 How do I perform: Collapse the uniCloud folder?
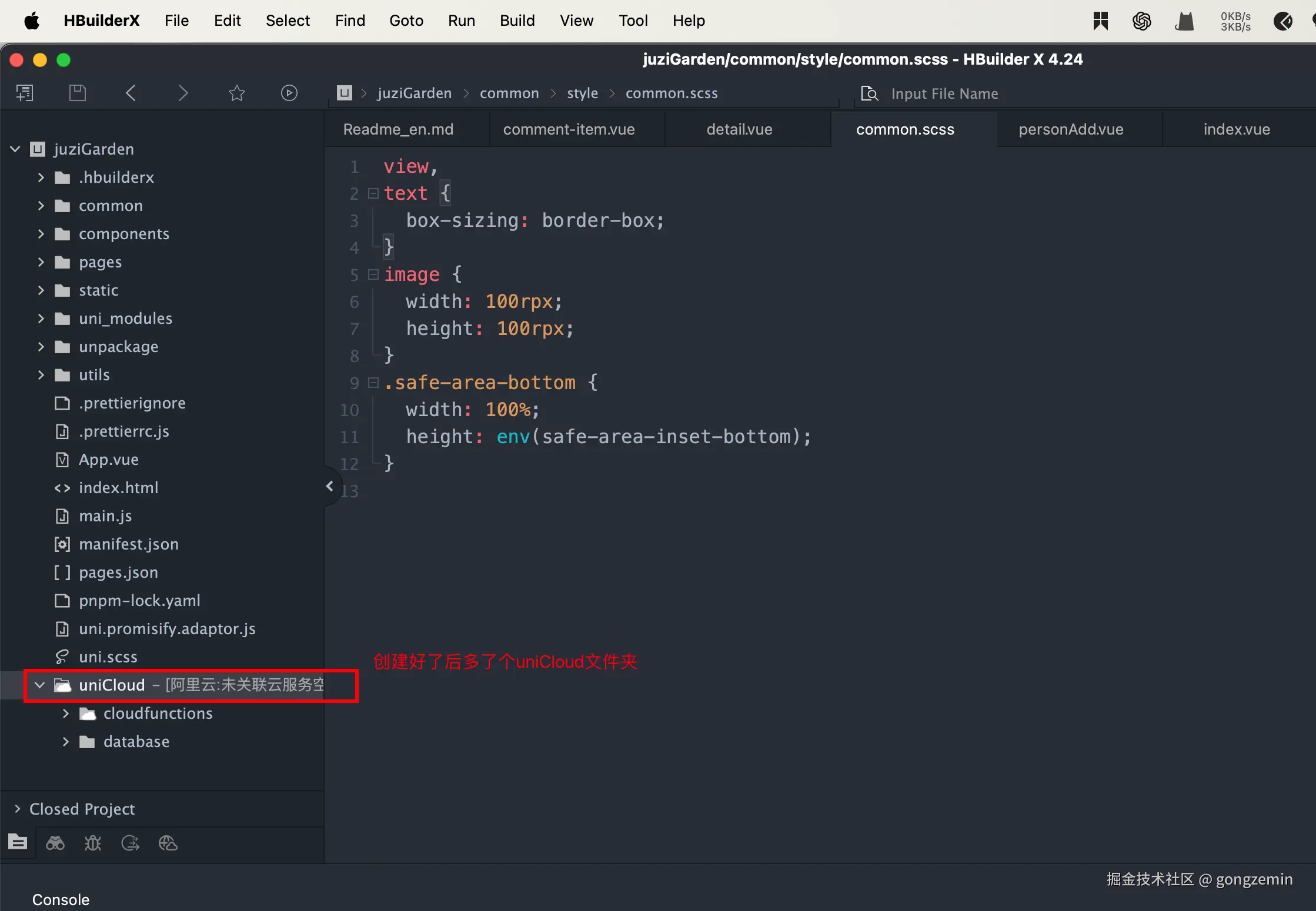39,685
